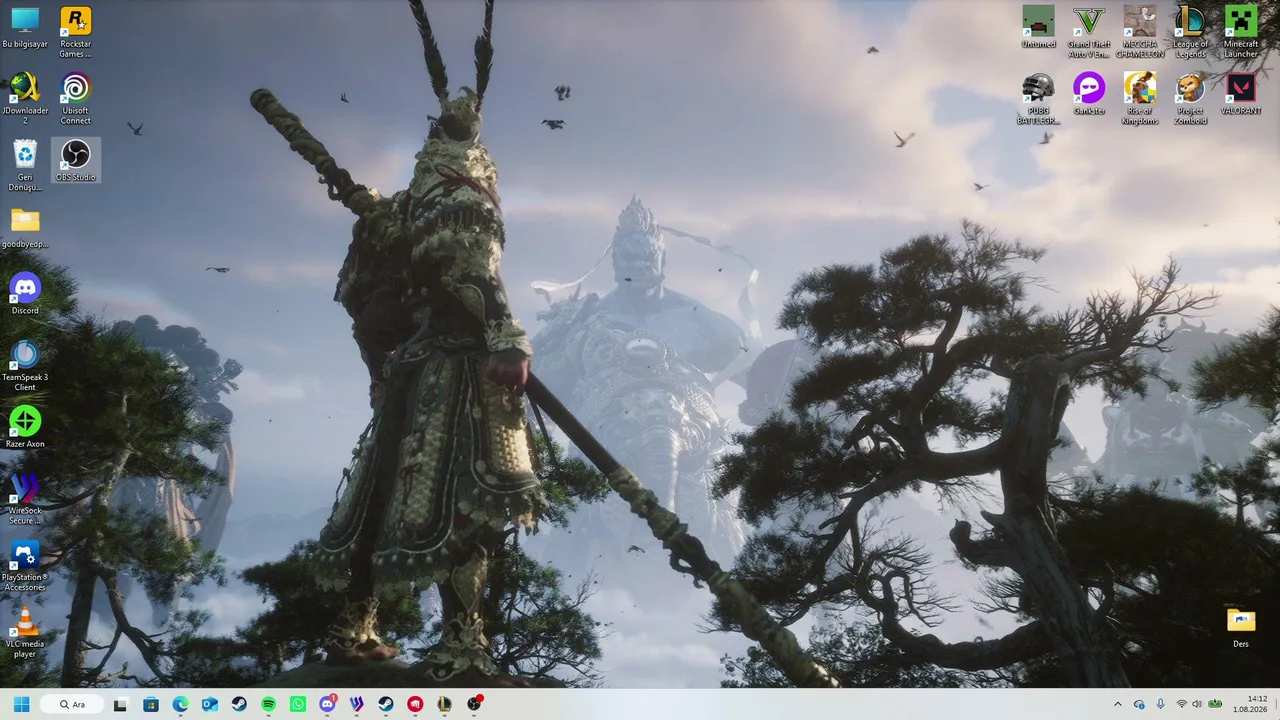Open Discord with notification badge on taskbar
1280x720 pixels.
(327, 704)
